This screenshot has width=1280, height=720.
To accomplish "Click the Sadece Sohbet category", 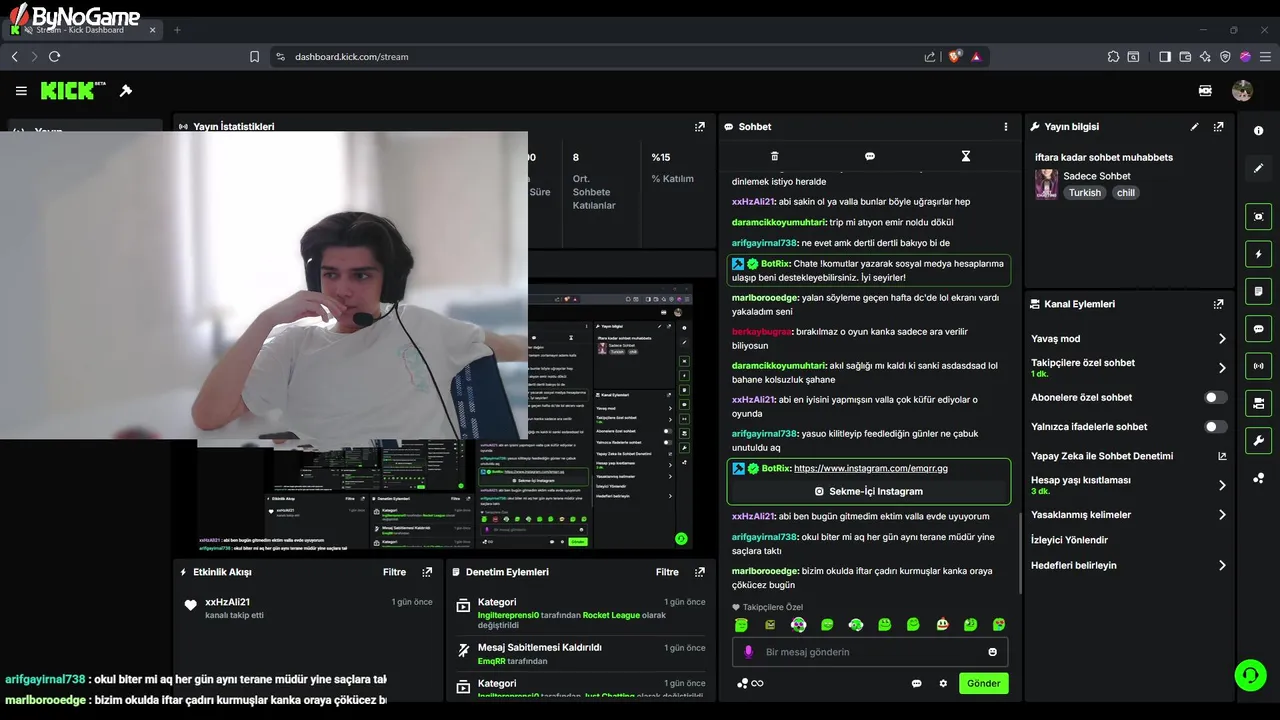I will (1096, 176).
